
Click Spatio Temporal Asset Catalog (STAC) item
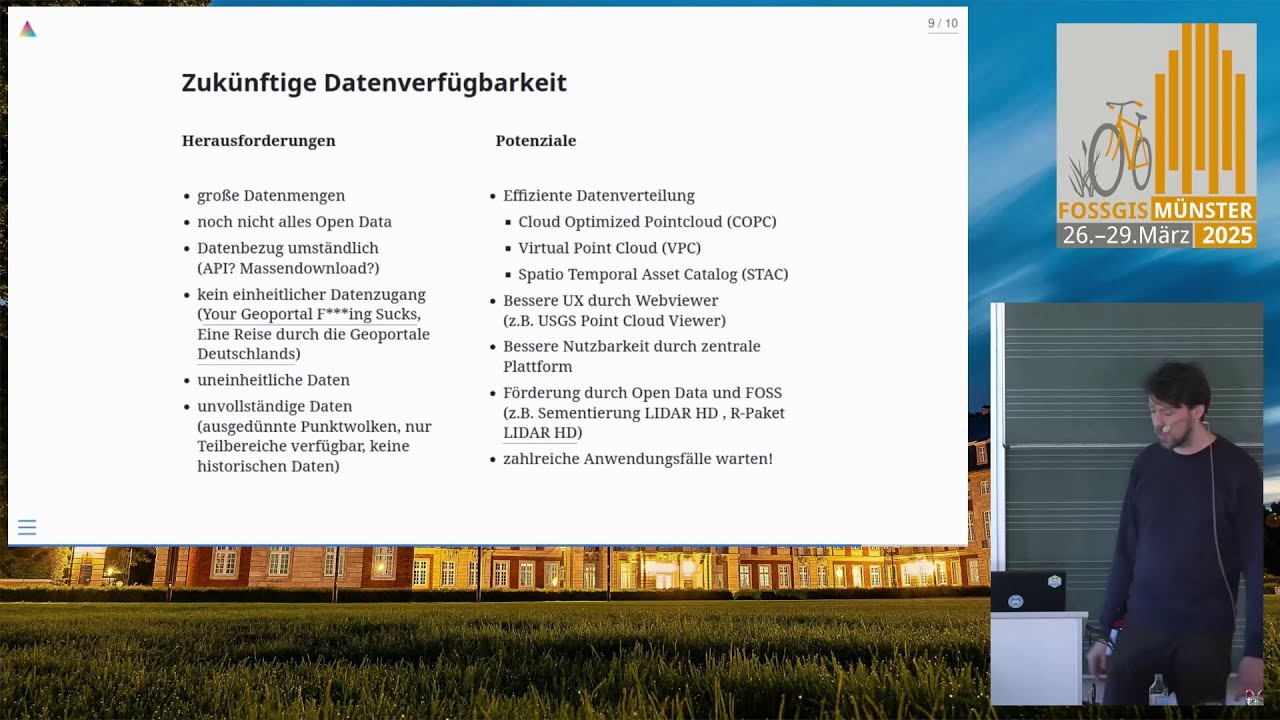point(653,274)
